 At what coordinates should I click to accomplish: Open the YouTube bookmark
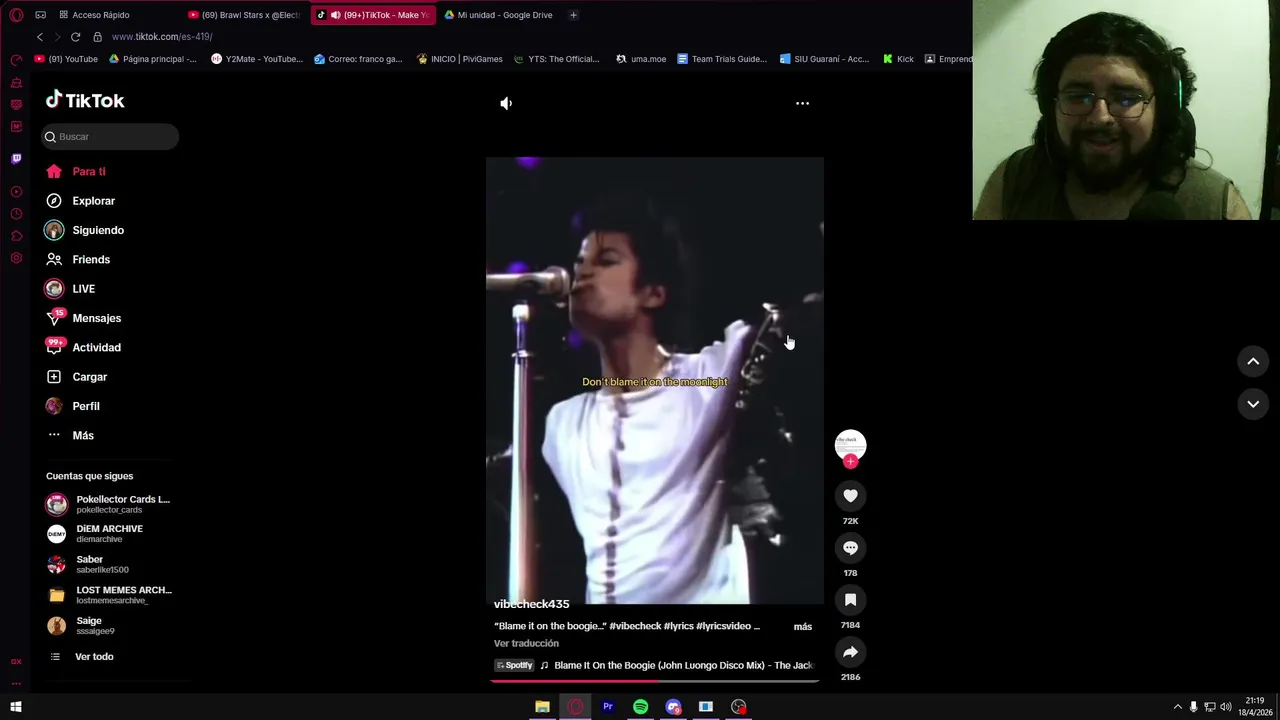coord(66,59)
